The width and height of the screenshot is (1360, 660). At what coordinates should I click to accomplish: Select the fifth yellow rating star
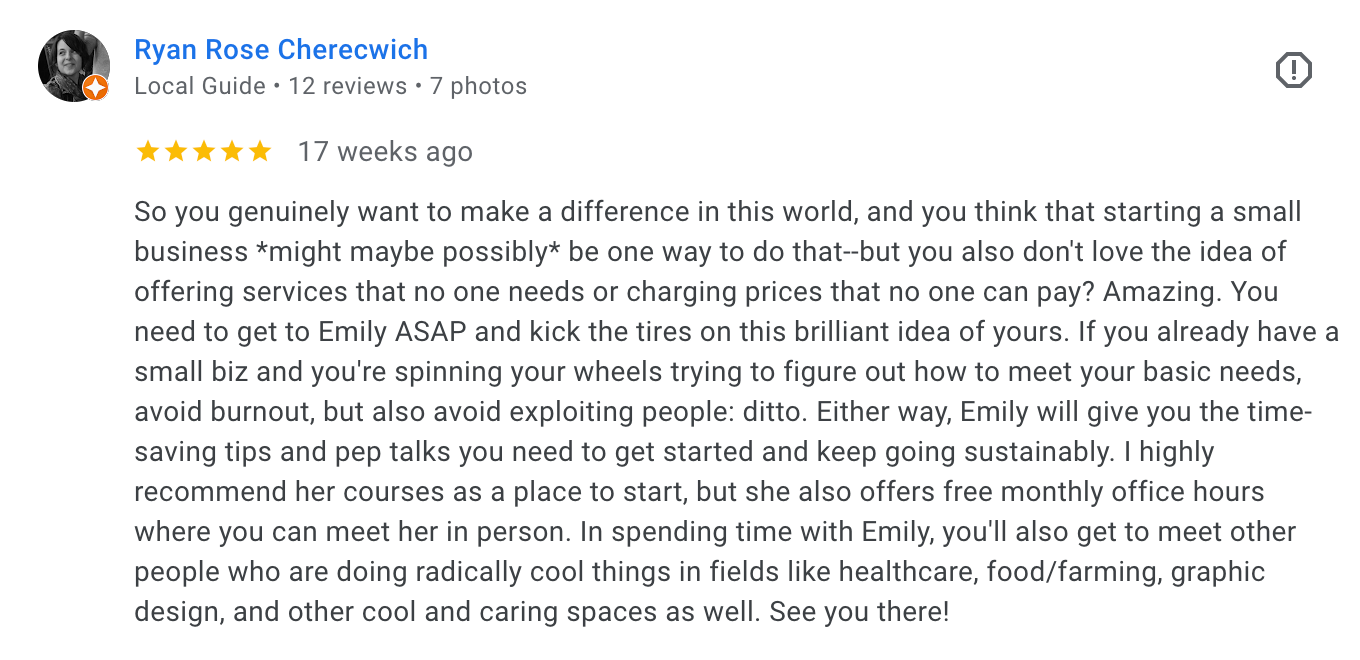(260, 152)
